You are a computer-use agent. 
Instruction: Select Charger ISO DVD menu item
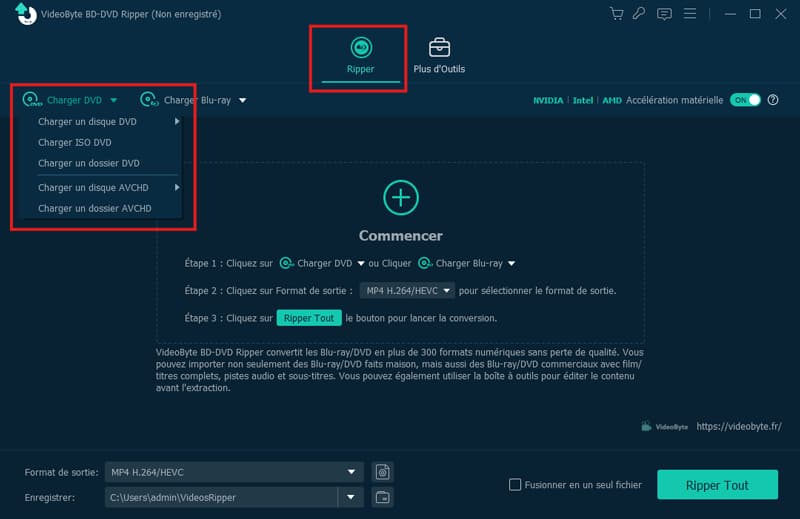[75, 142]
